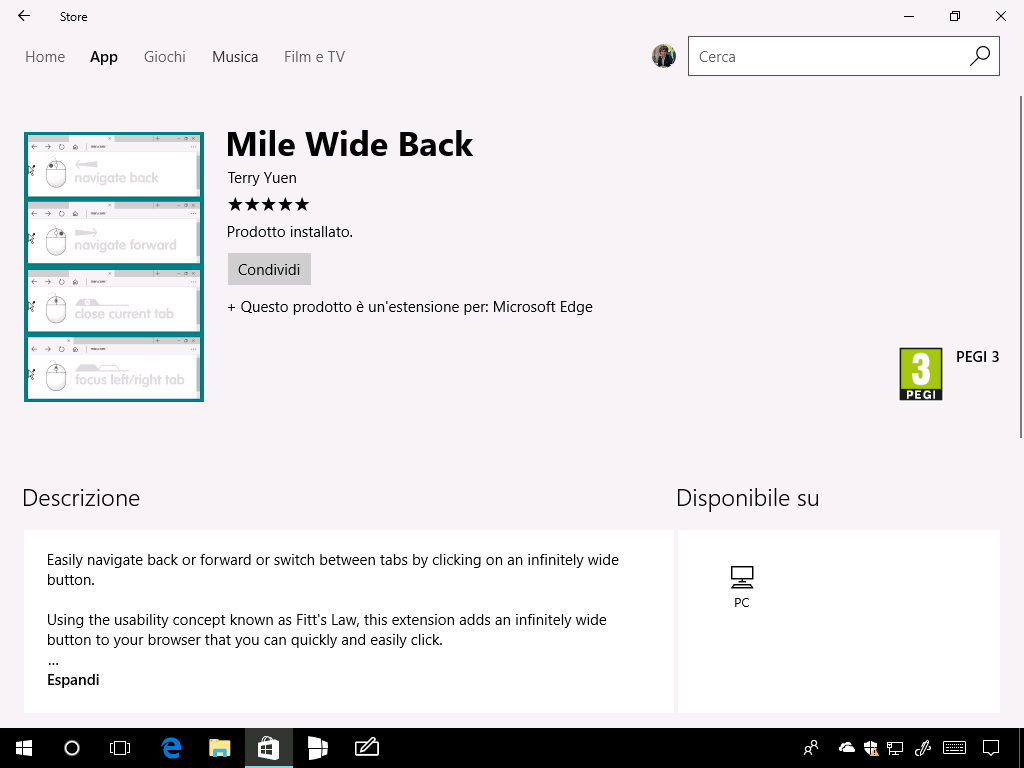Image resolution: width=1024 pixels, height=768 pixels.
Task: Open the Windows Start menu
Action: click(24, 748)
